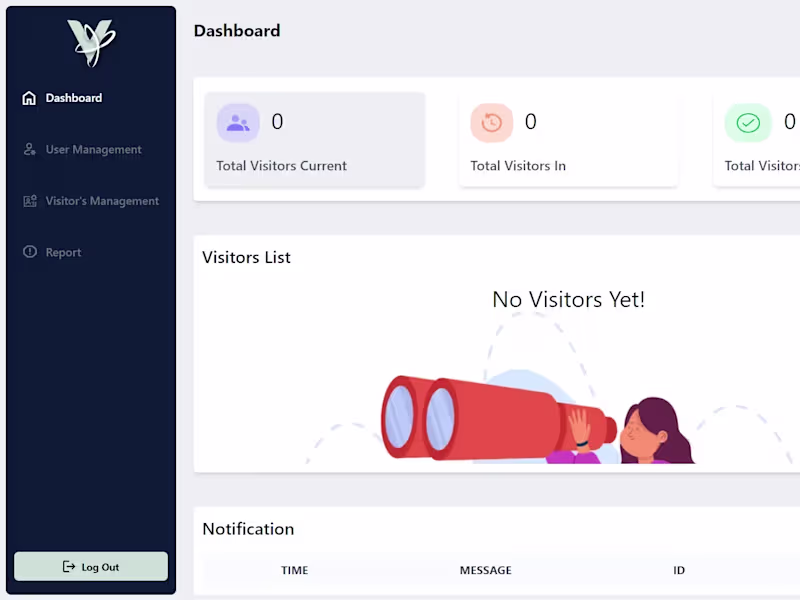Click the zero count in Total Visitors Current
The height and width of the screenshot is (600, 800).
click(277, 122)
